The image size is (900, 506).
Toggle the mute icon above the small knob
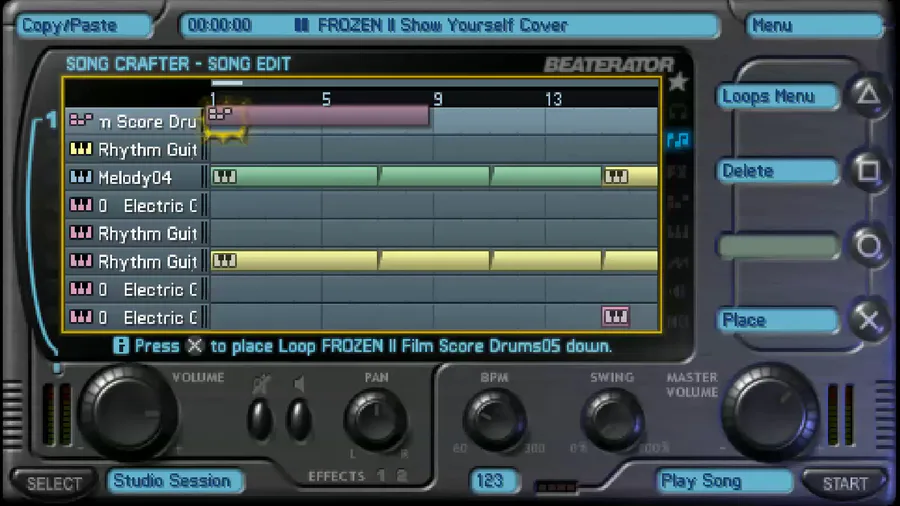tap(261, 384)
